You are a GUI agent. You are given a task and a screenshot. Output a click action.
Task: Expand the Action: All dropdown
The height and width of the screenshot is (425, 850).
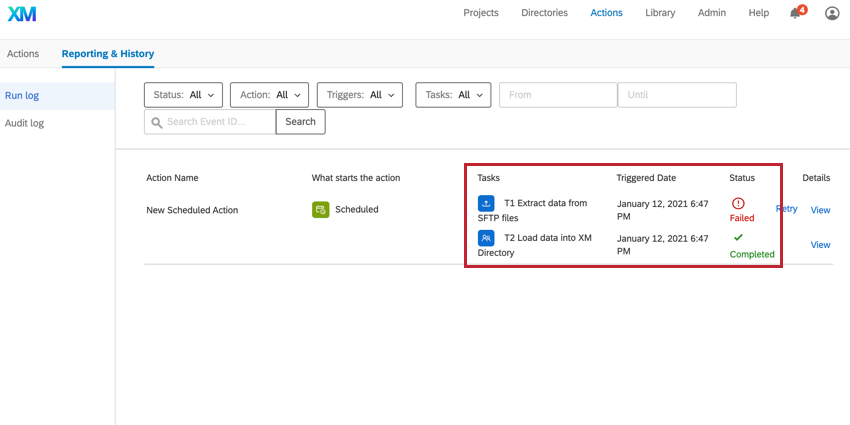[x=269, y=95]
